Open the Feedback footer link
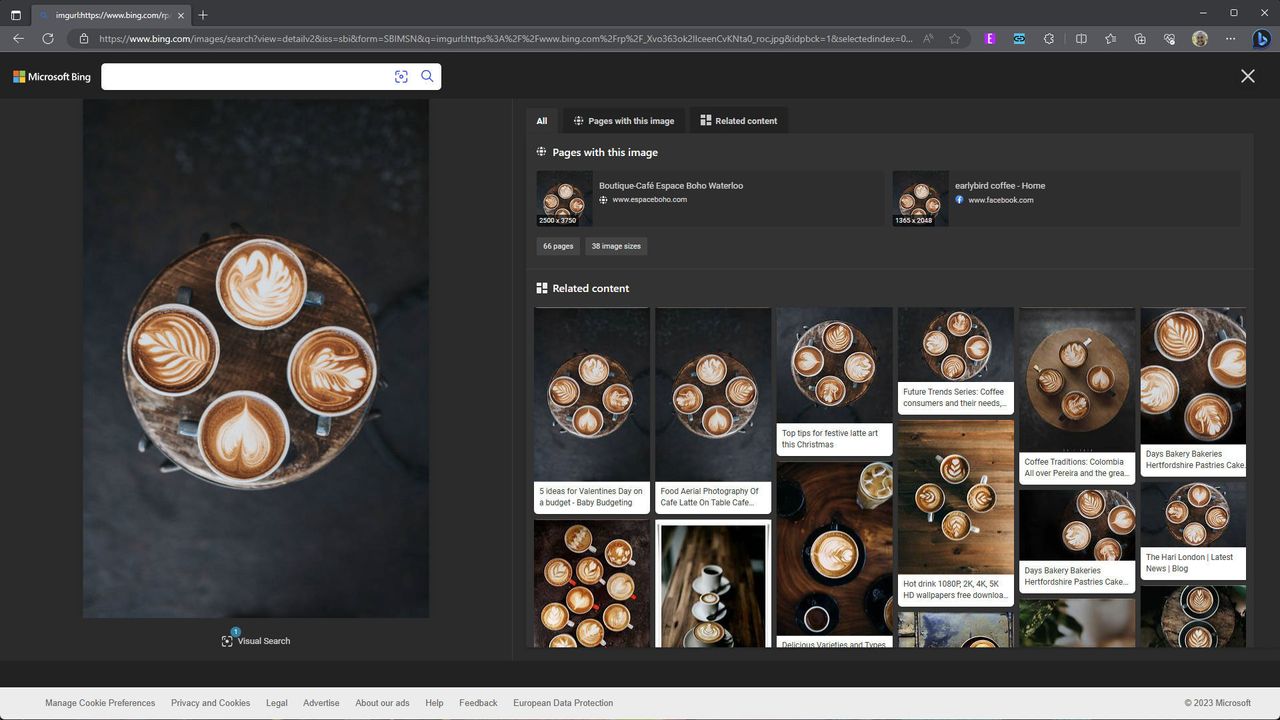The height and width of the screenshot is (720, 1280). click(478, 703)
